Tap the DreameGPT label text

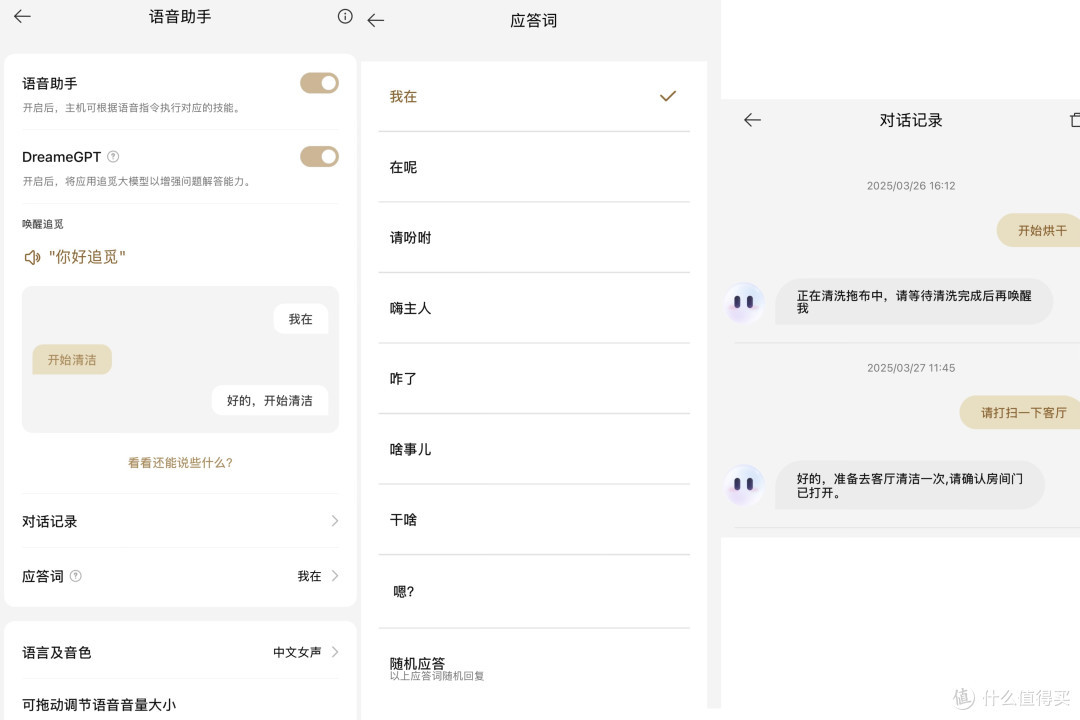[x=61, y=157]
